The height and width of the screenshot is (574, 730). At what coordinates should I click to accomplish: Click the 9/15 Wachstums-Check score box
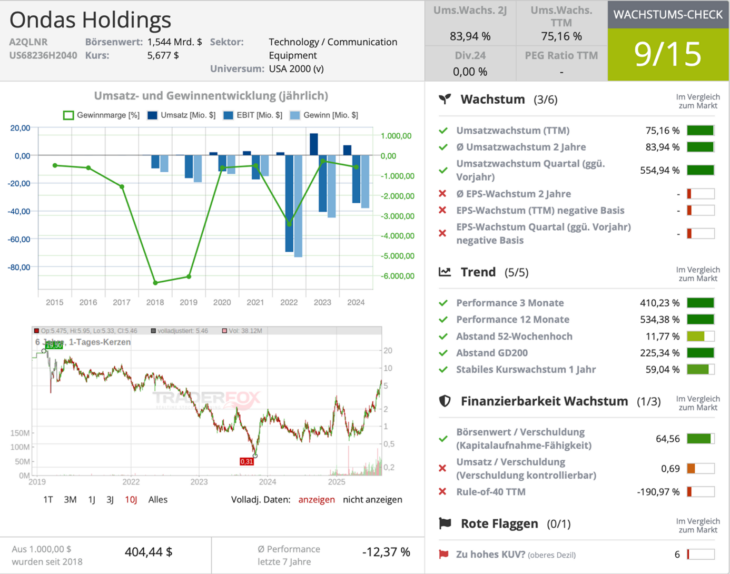(x=668, y=54)
